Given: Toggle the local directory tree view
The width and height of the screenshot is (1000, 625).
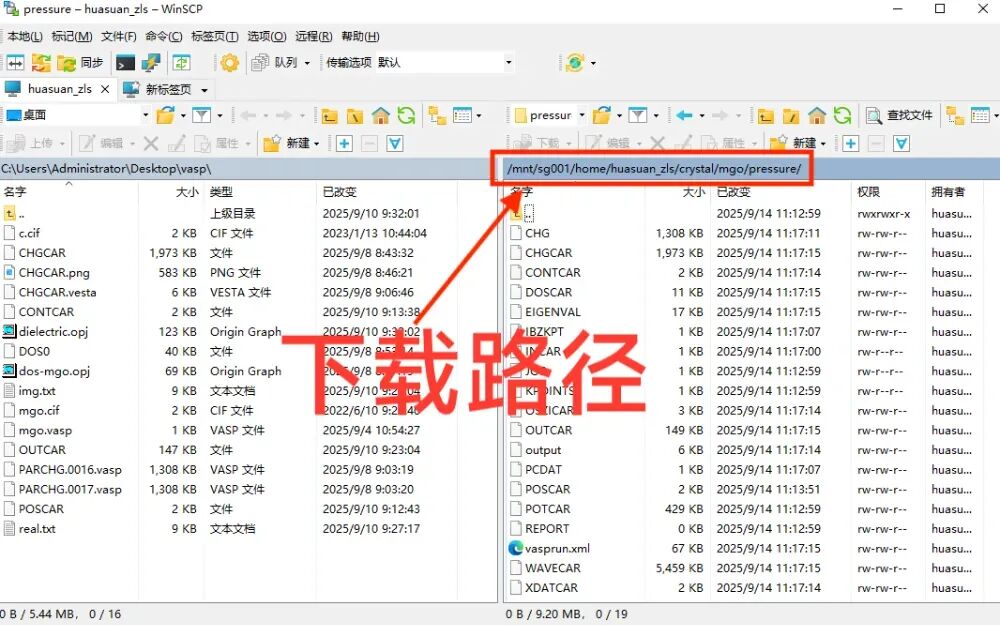Looking at the screenshot, I should pos(436,115).
